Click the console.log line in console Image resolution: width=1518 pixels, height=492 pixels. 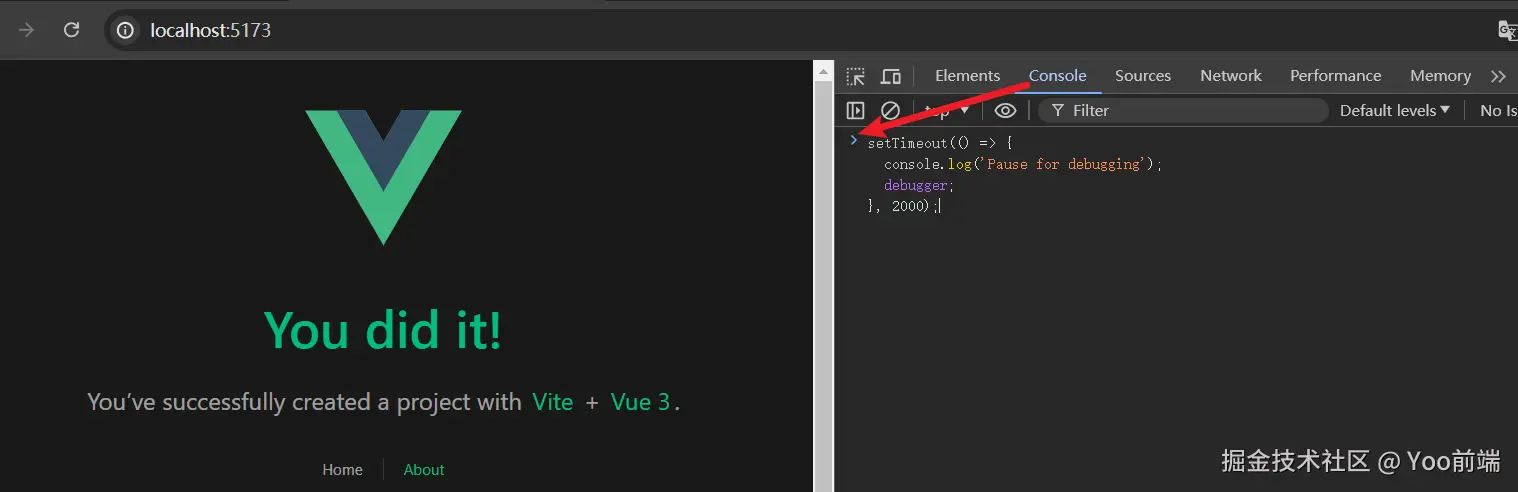(x=1023, y=164)
